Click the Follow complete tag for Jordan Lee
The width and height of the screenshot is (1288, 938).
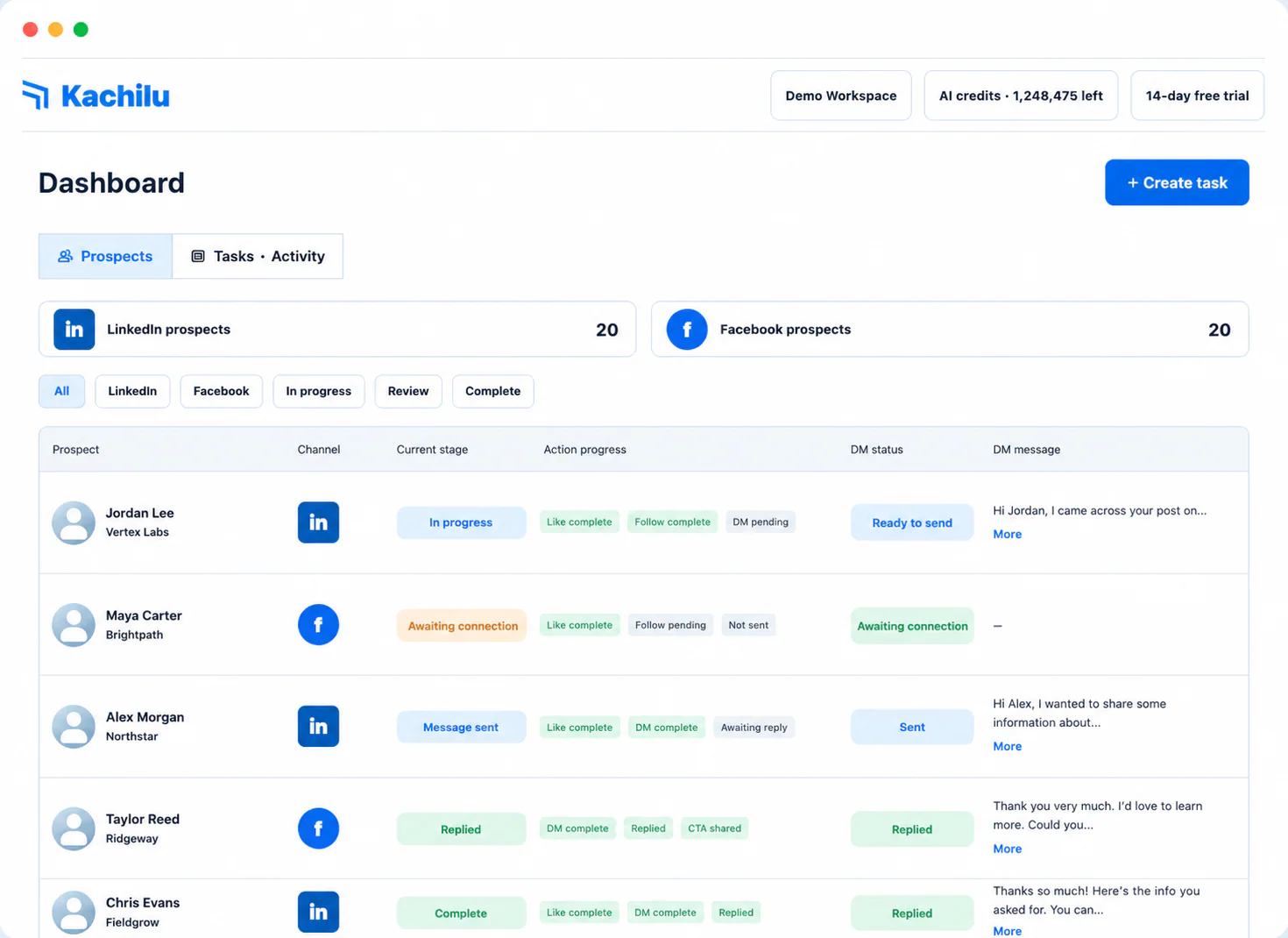pos(672,522)
